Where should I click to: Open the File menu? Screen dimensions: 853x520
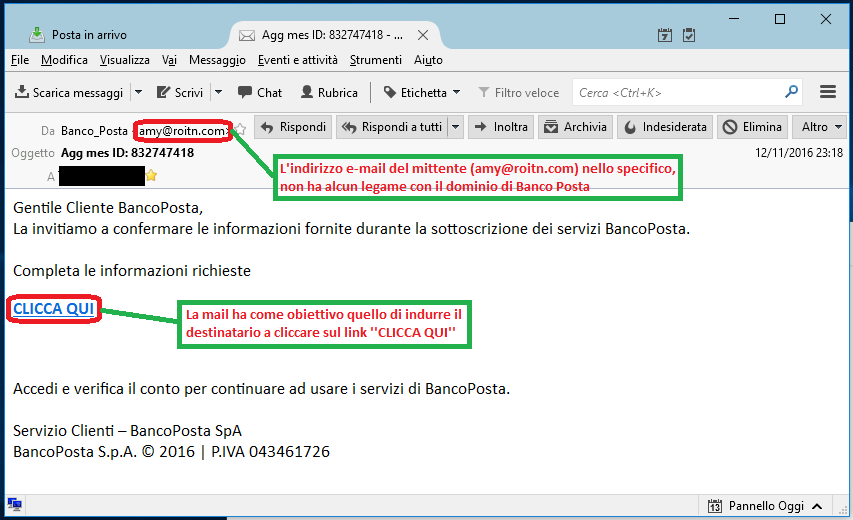(20, 60)
